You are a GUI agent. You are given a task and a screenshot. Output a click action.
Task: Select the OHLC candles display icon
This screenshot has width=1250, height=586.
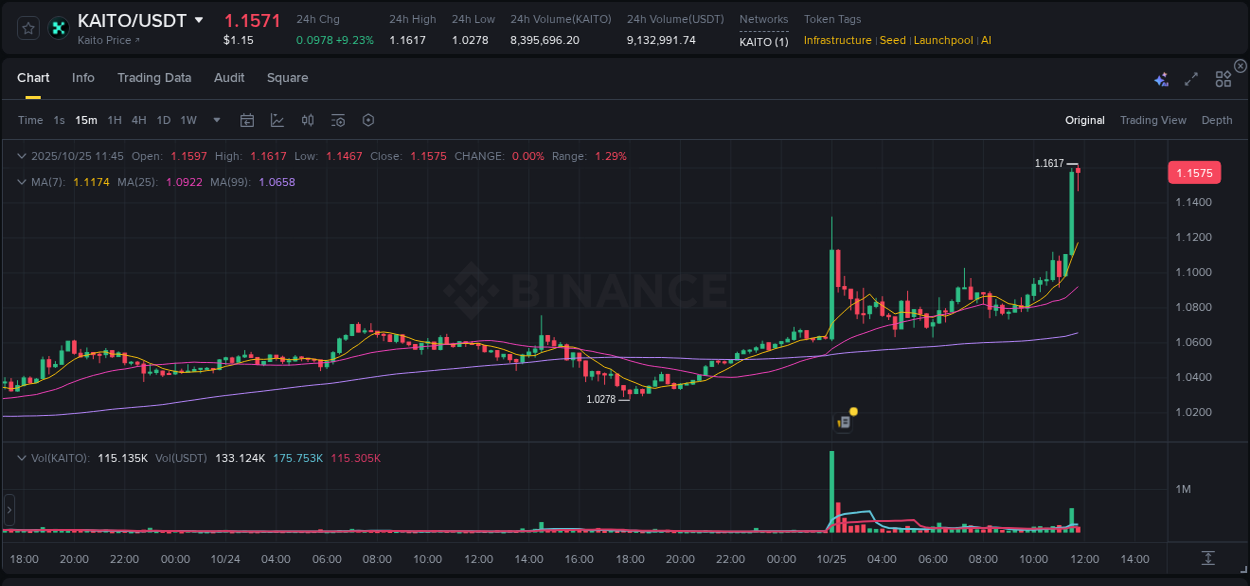pyautogui.click(x=307, y=119)
